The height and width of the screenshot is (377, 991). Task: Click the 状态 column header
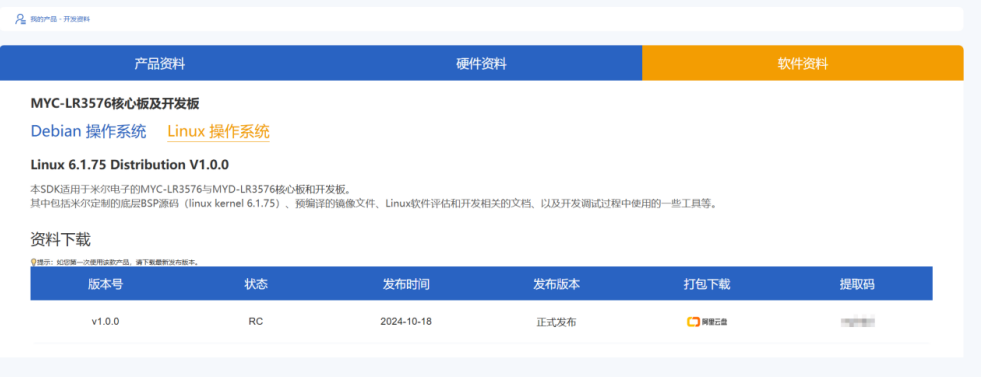pos(256,284)
